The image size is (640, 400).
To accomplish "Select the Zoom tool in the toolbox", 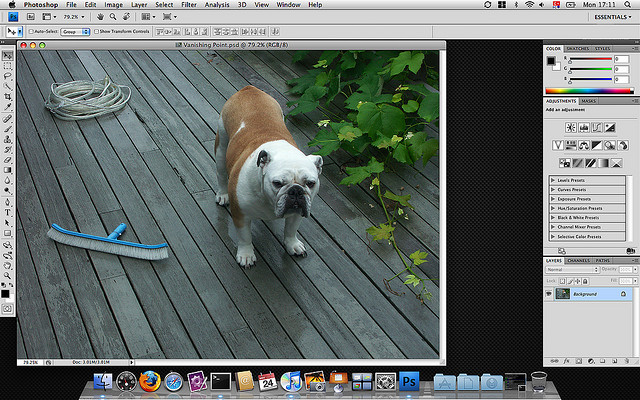I will (x=7, y=276).
